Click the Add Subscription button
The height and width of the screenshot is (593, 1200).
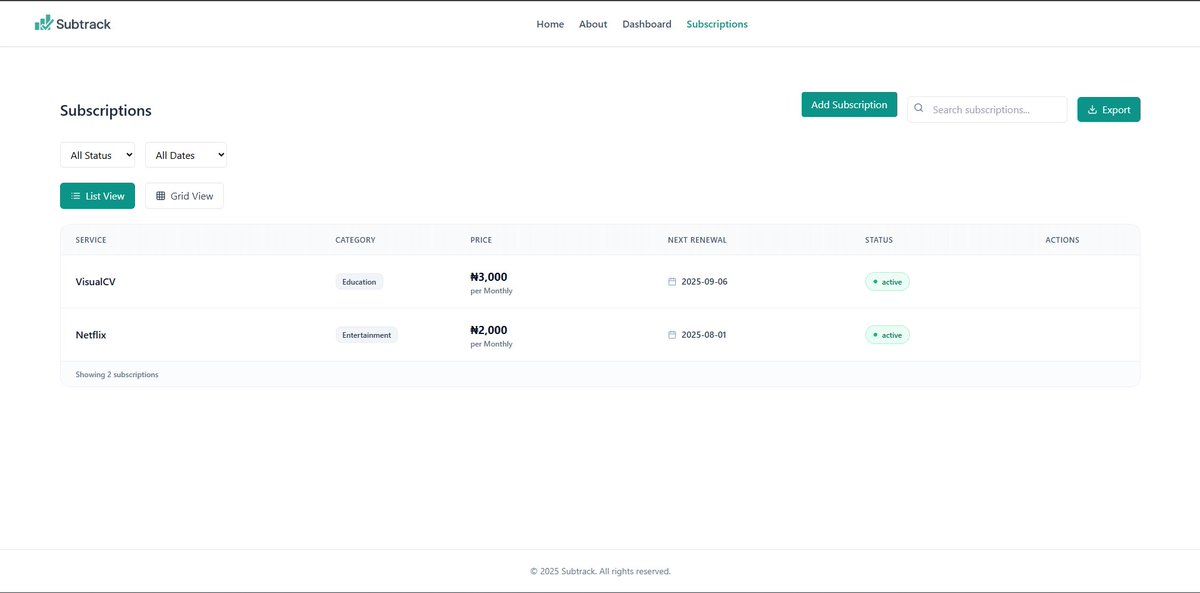point(849,105)
